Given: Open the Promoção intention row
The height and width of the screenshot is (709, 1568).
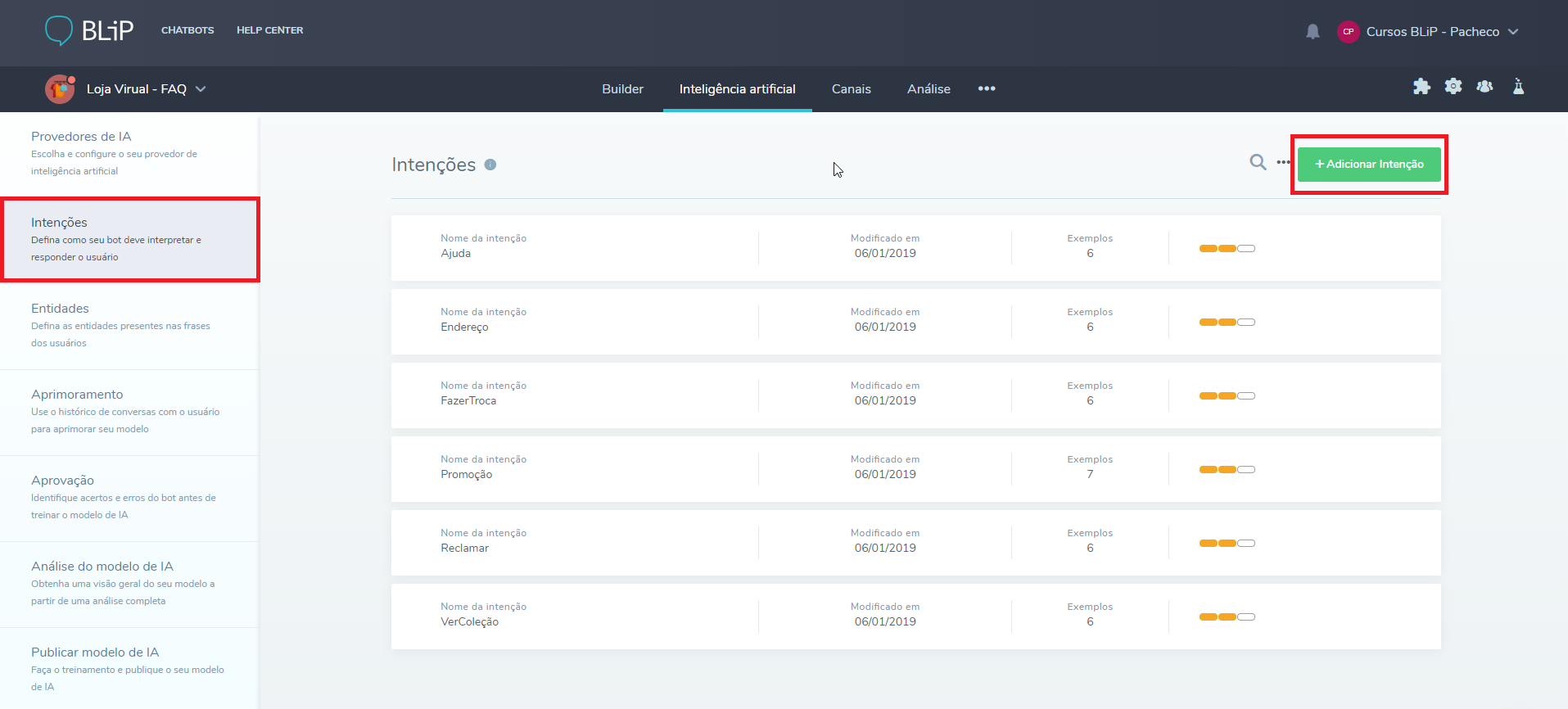Looking at the screenshot, I should tap(573, 469).
